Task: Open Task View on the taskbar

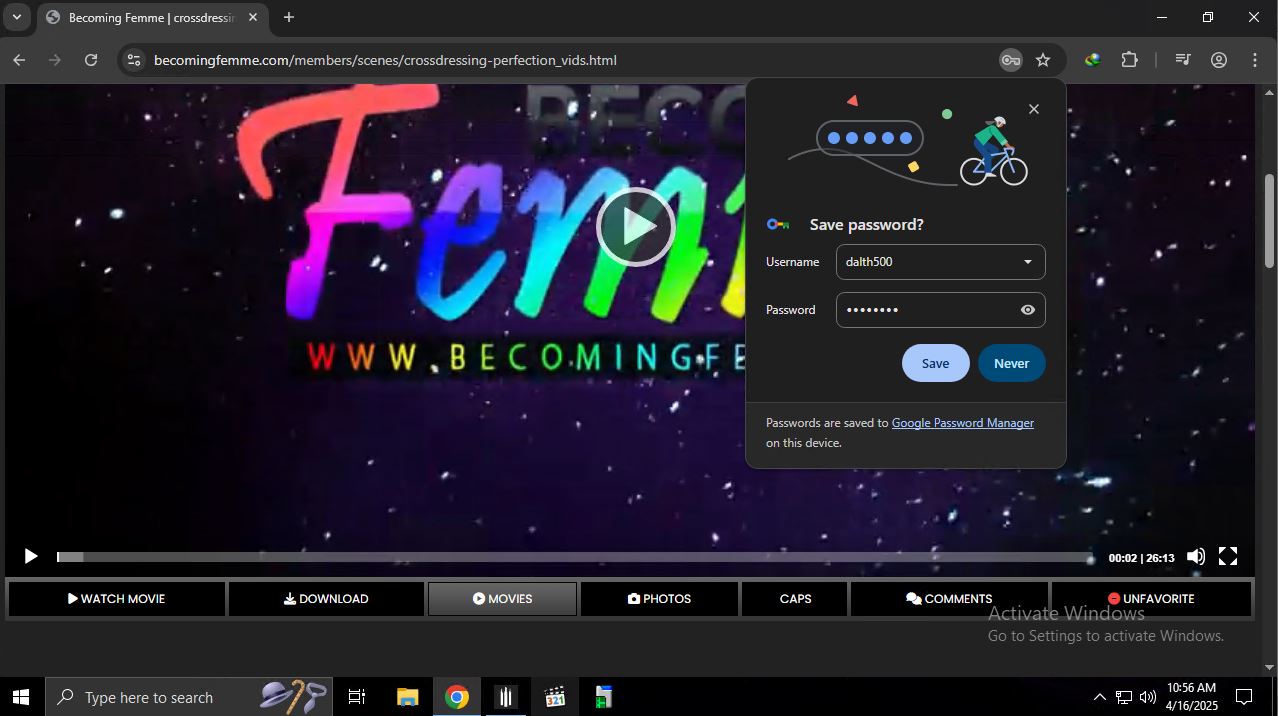Action: coord(357,697)
